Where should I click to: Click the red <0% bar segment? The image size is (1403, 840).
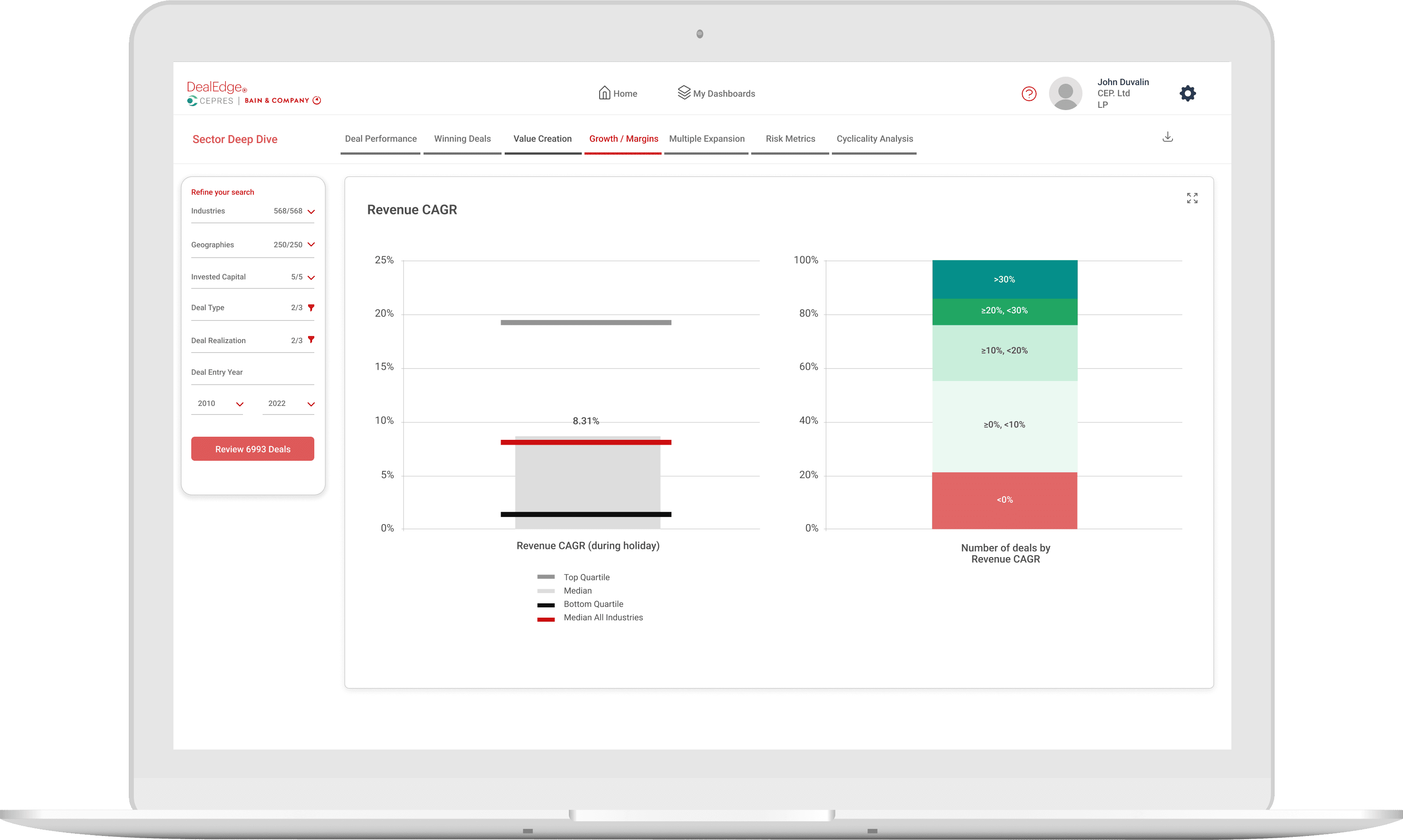pyautogui.click(x=1004, y=500)
